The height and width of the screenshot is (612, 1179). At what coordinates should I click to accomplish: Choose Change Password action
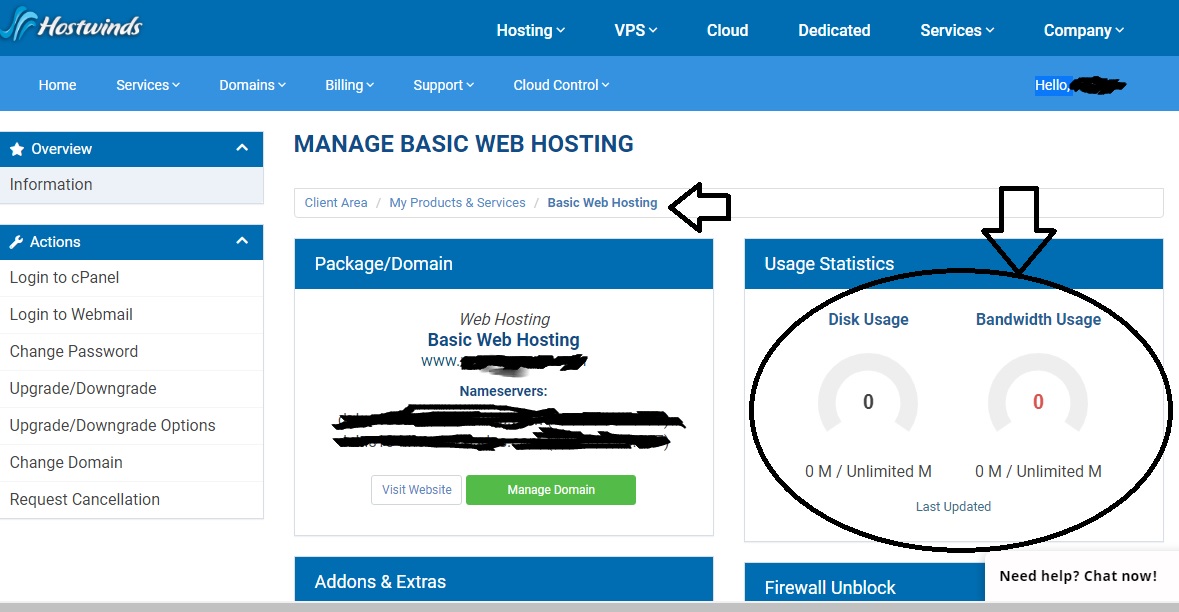click(x=132, y=351)
